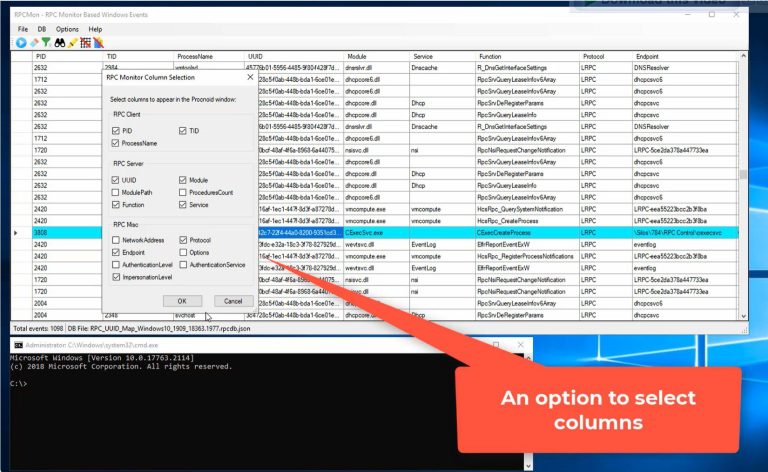Click the ProcessName column header

tap(209, 56)
